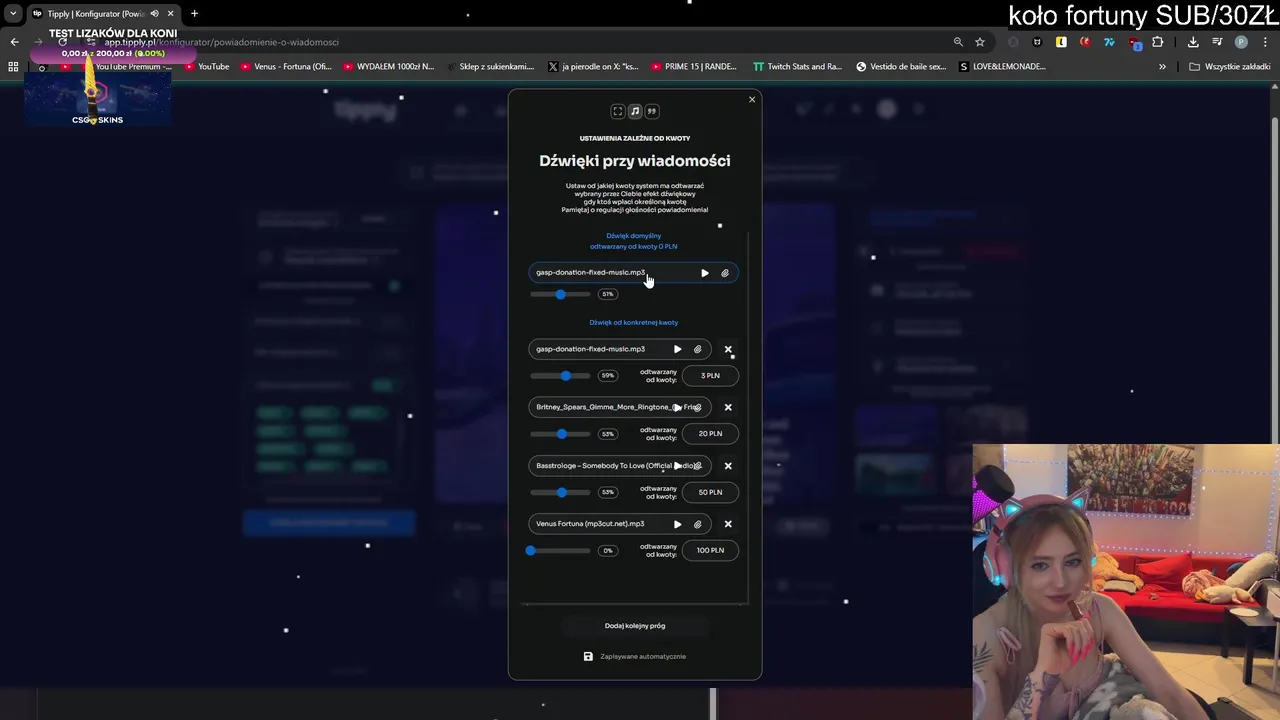Click the save icon near Zapisywane automatycznie

pyautogui.click(x=588, y=657)
